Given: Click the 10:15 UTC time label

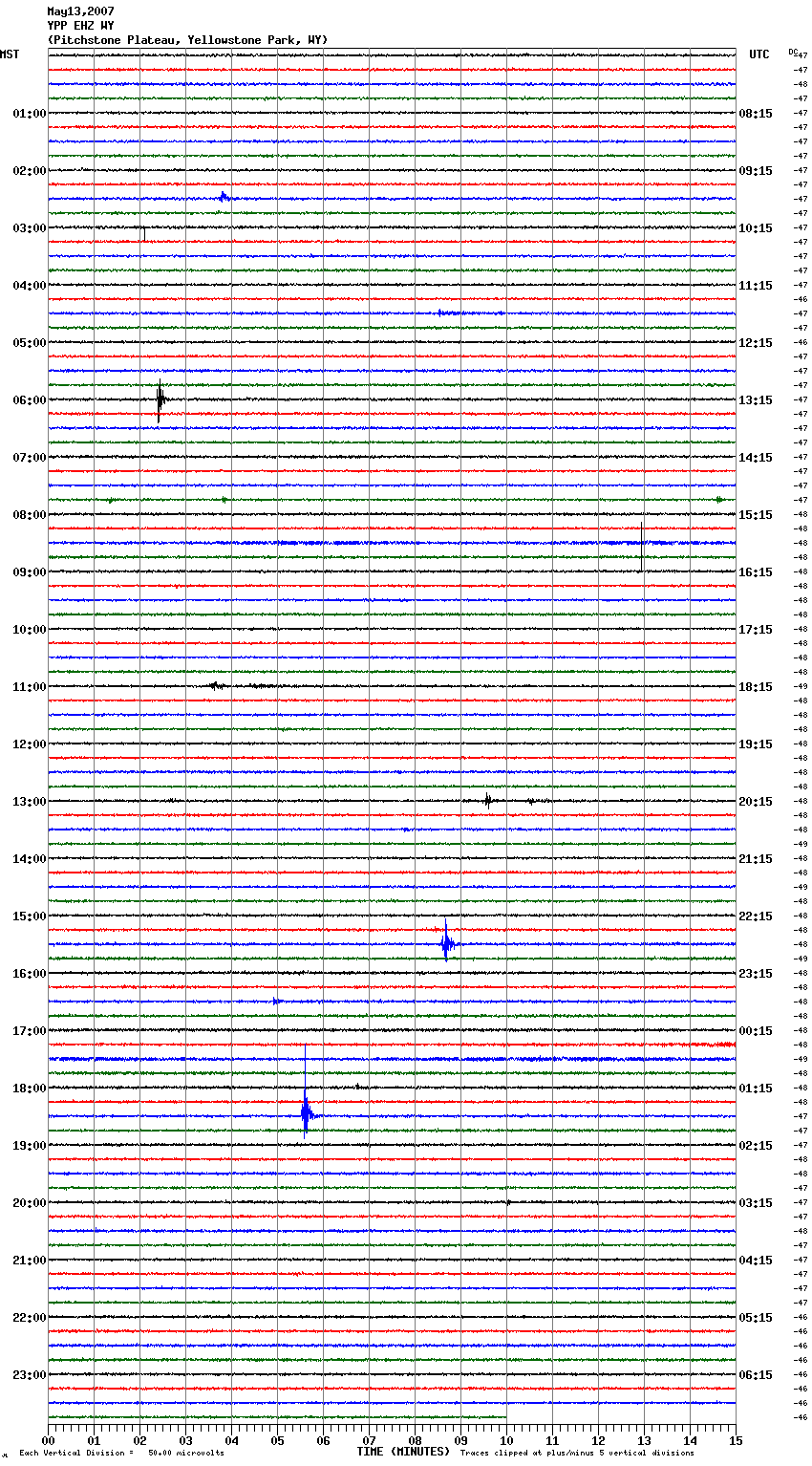Looking at the screenshot, I should pos(756,228).
